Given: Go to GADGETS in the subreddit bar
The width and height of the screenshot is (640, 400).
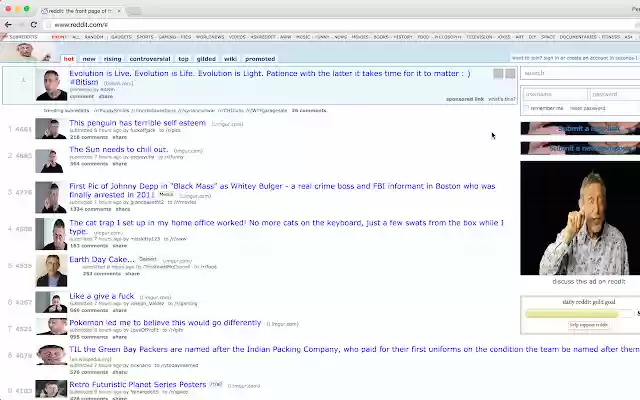Looking at the screenshot, I should point(121,37).
